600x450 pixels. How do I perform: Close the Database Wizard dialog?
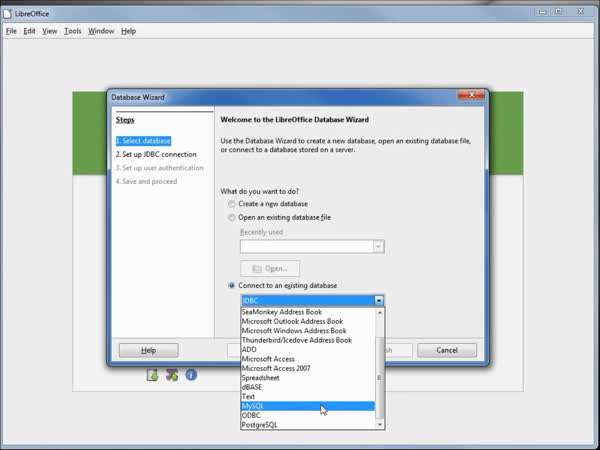[x=471, y=95]
